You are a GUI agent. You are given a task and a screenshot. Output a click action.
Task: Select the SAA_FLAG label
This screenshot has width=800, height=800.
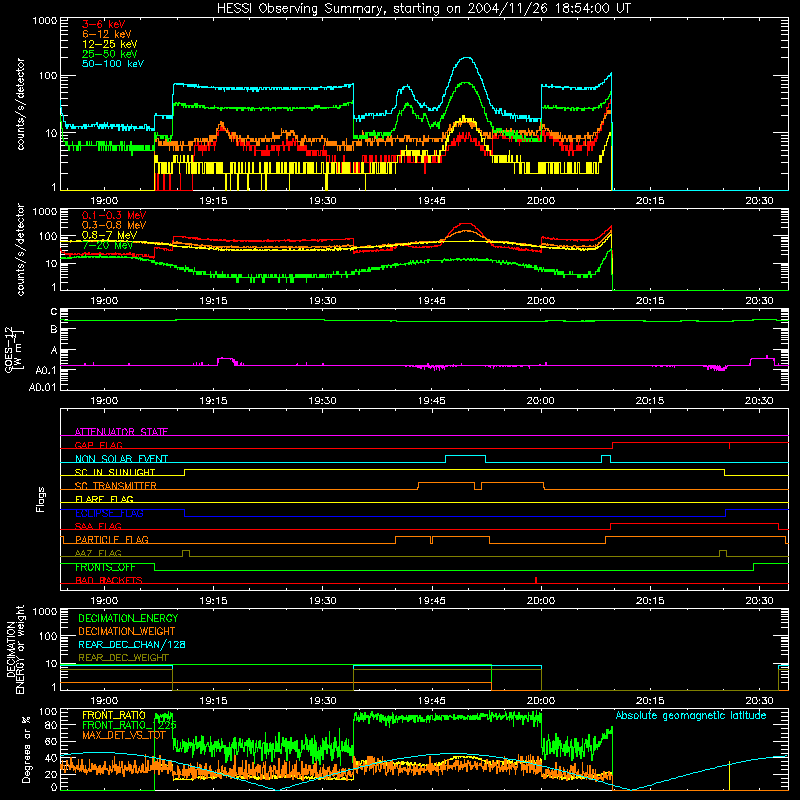tap(98, 526)
